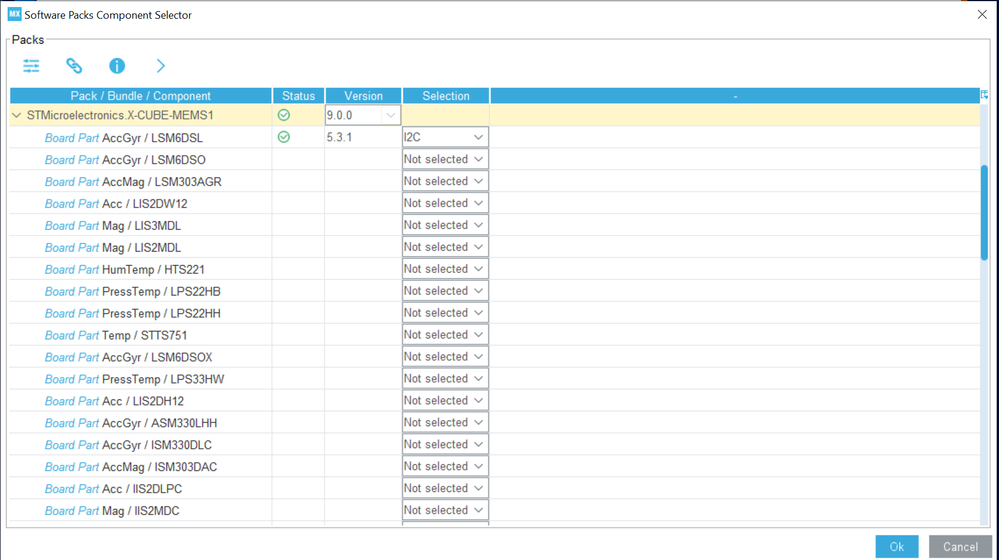Open selection dropdown for AccMag / LSM303AGR
The height and width of the screenshot is (560, 999).
pyautogui.click(x=445, y=181)
